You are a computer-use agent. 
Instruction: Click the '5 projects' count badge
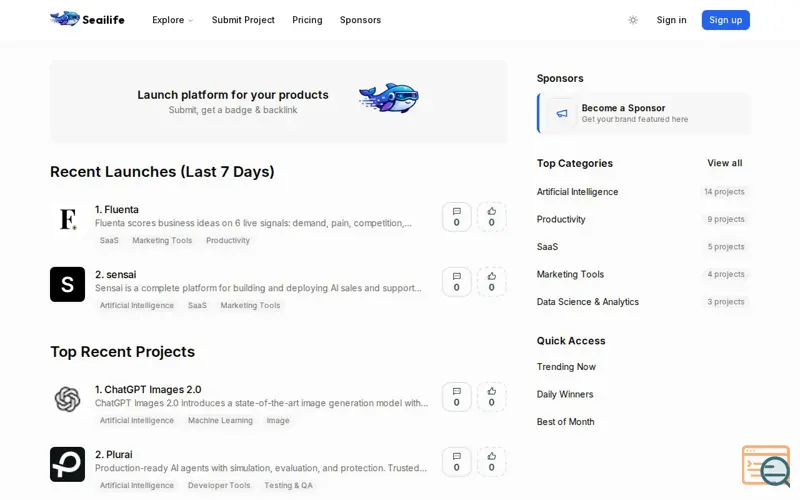pos(726,247)
